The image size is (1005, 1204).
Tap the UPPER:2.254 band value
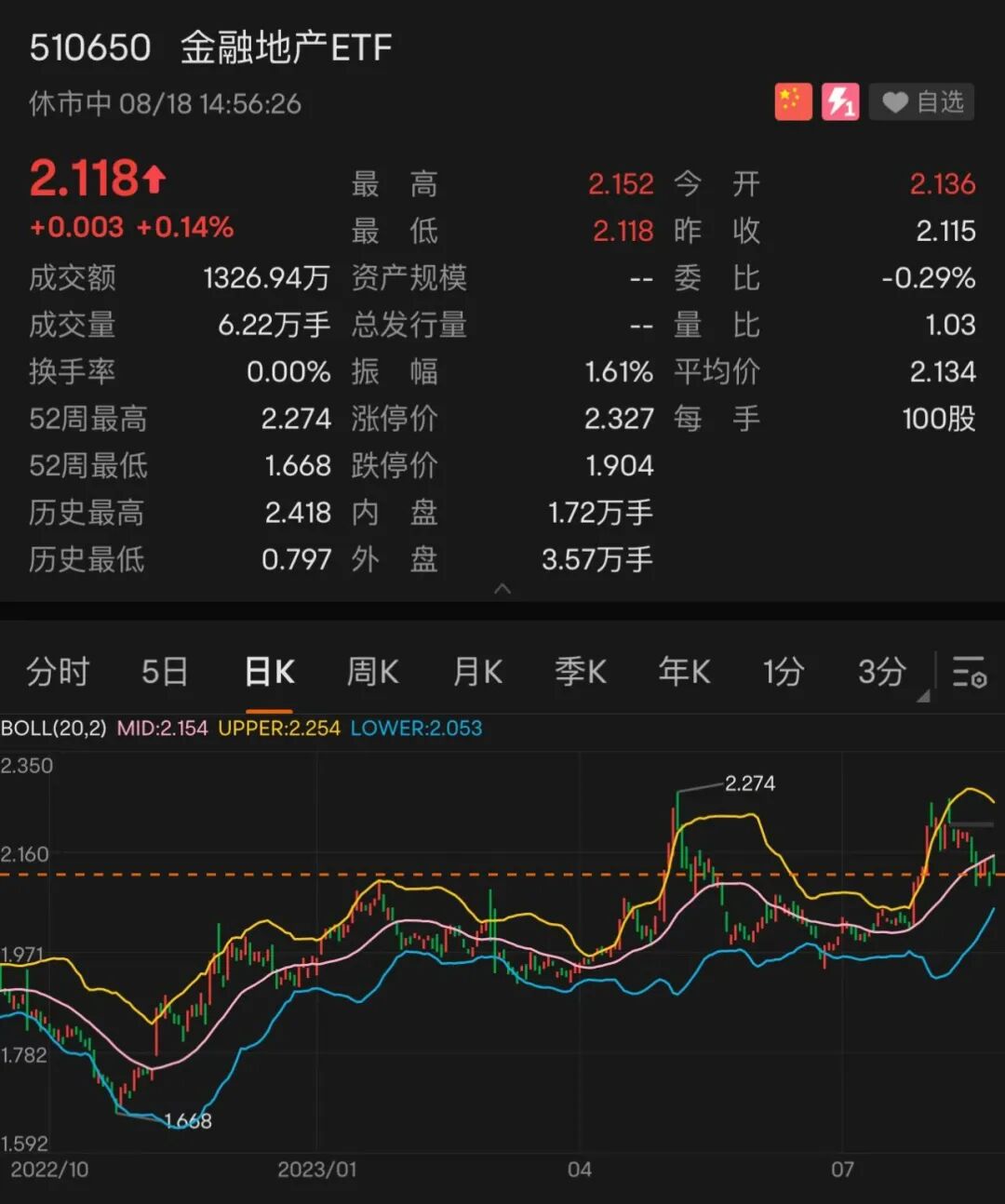tap(279, 729)
